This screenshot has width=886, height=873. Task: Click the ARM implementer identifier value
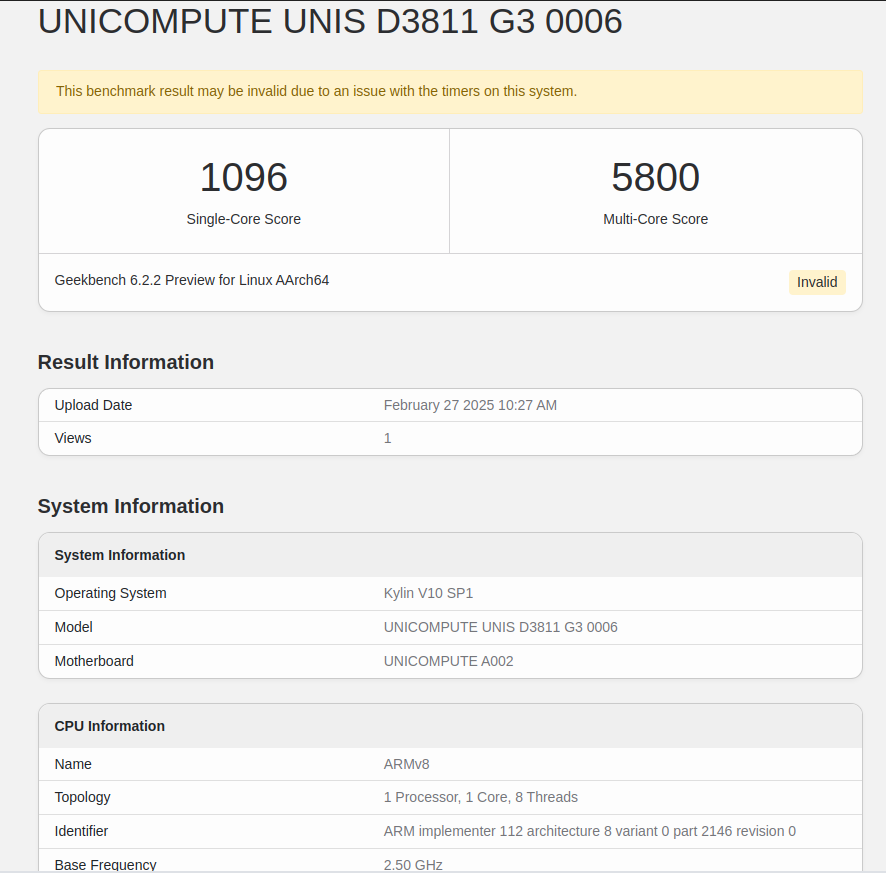pyautogui.click(x=589, y=831)
